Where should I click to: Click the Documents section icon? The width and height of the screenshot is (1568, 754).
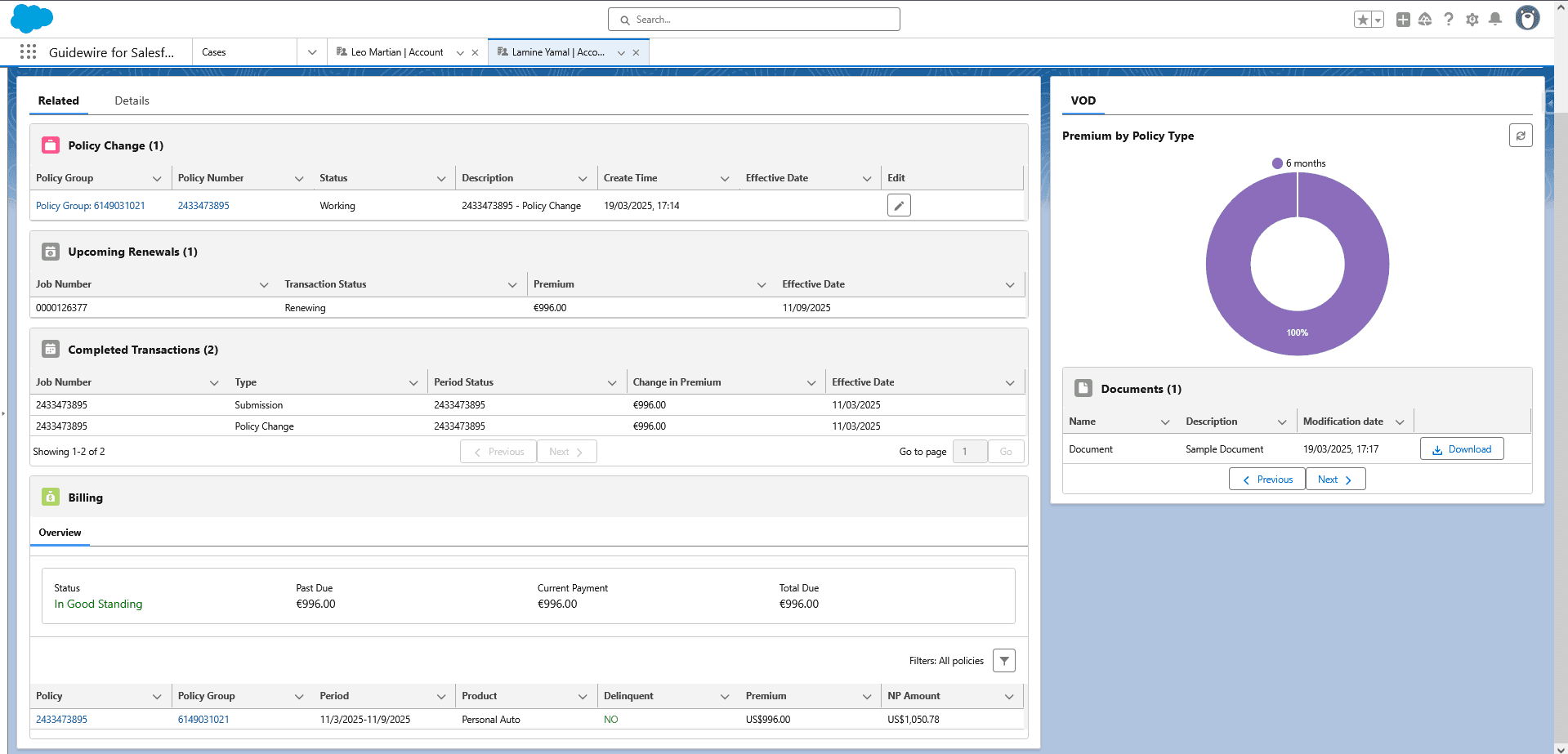tap(1083, 389)
